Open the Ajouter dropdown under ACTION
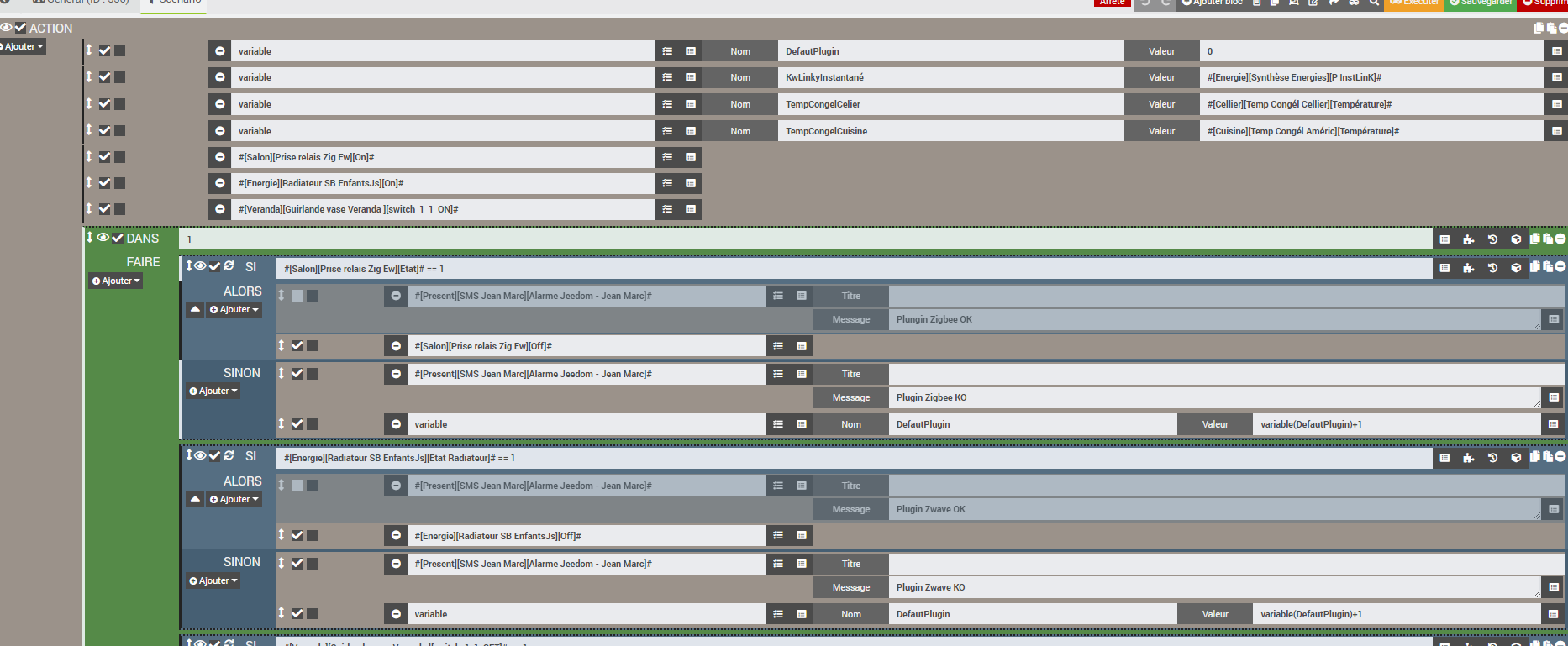Image resolution: width=1568 pixels, height=646 pixels. [x=22, y=47]
